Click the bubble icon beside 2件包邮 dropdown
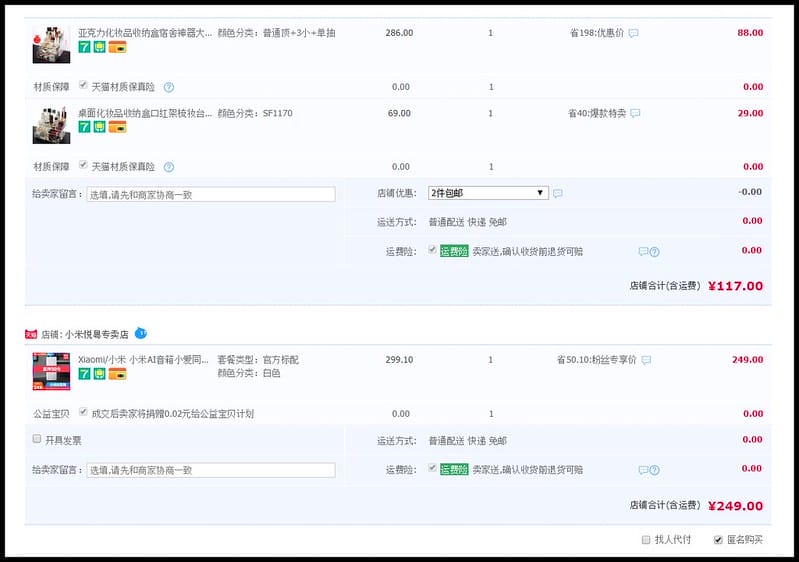The height and width of the screenshot is (562, 799). [x=558, y=193]
